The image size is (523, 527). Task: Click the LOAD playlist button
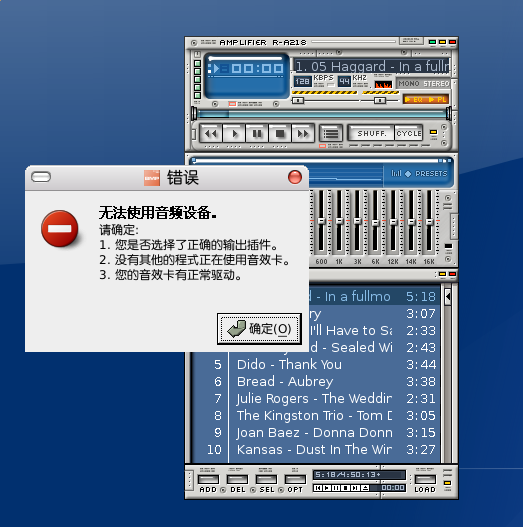coord(425,483)
